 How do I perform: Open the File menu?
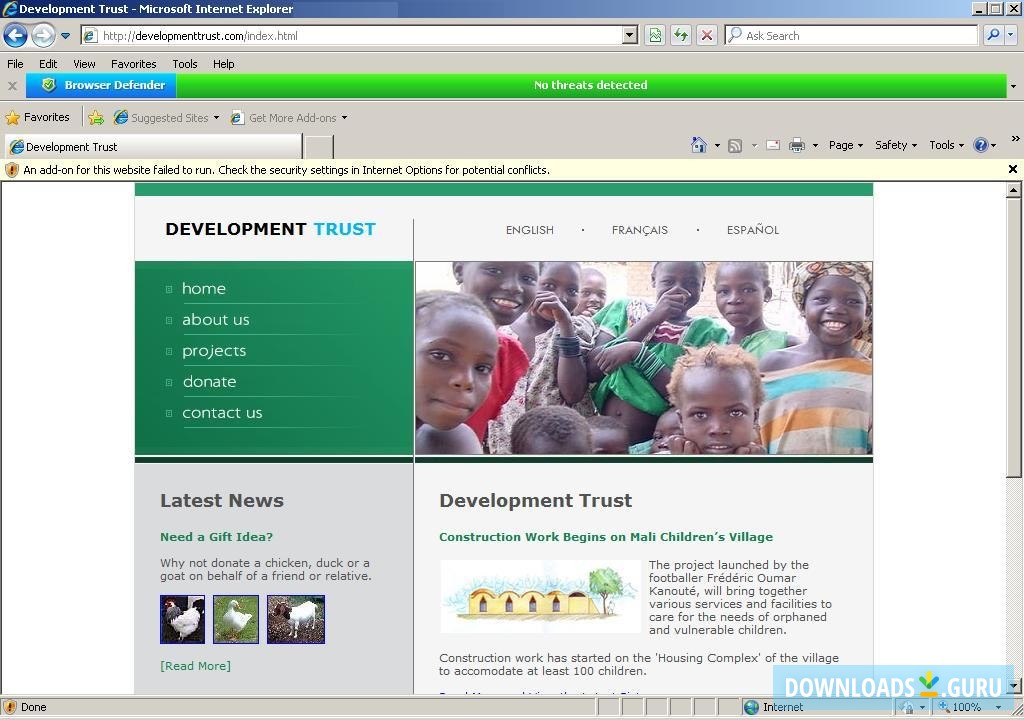pos(15,64)
